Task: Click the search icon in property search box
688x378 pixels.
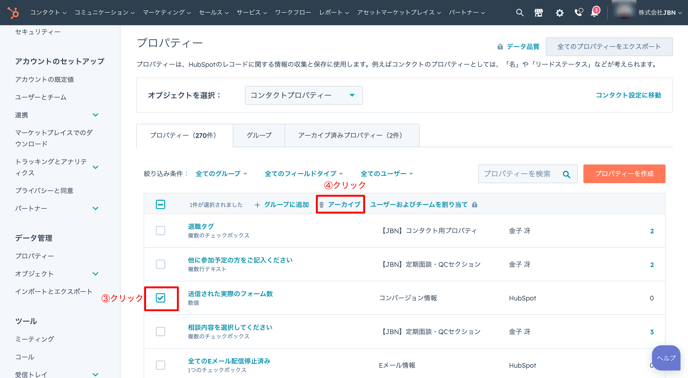Action: (566, 174)
